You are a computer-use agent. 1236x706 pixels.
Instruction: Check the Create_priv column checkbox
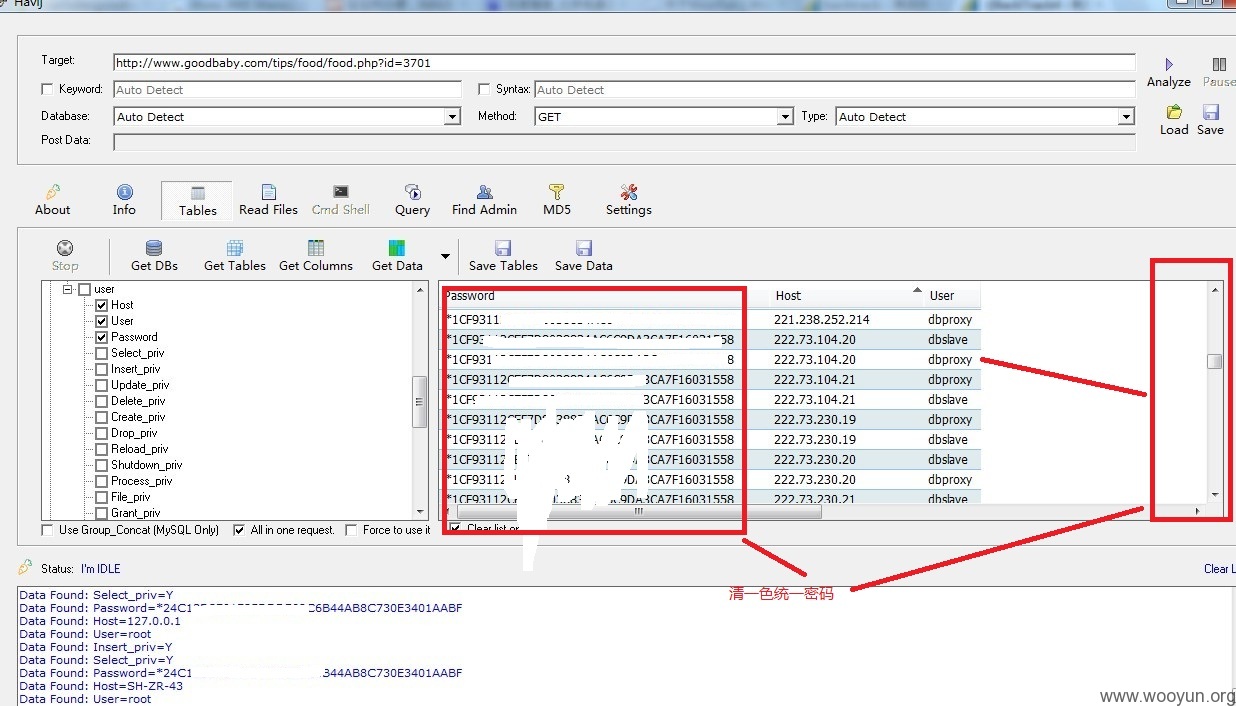click(102, 417)
